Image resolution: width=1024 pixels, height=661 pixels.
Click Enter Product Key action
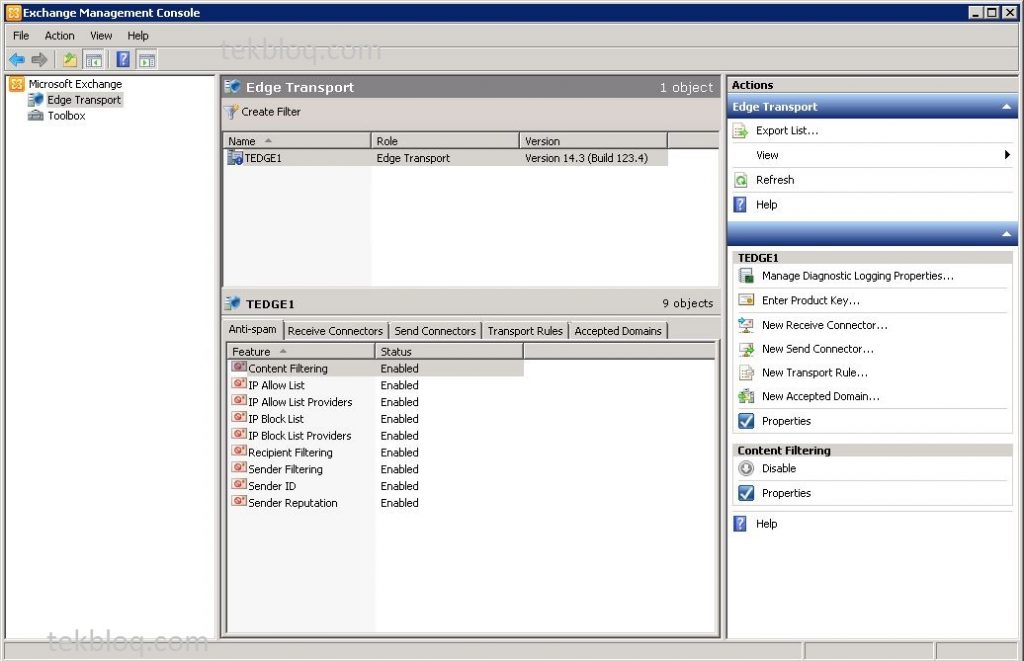810,300
